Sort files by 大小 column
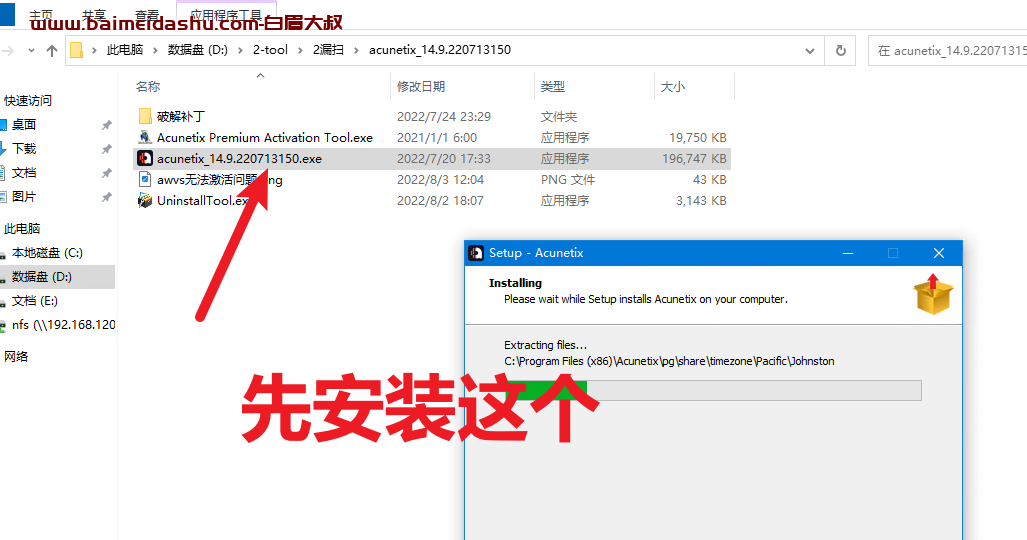 coord(673,87)
